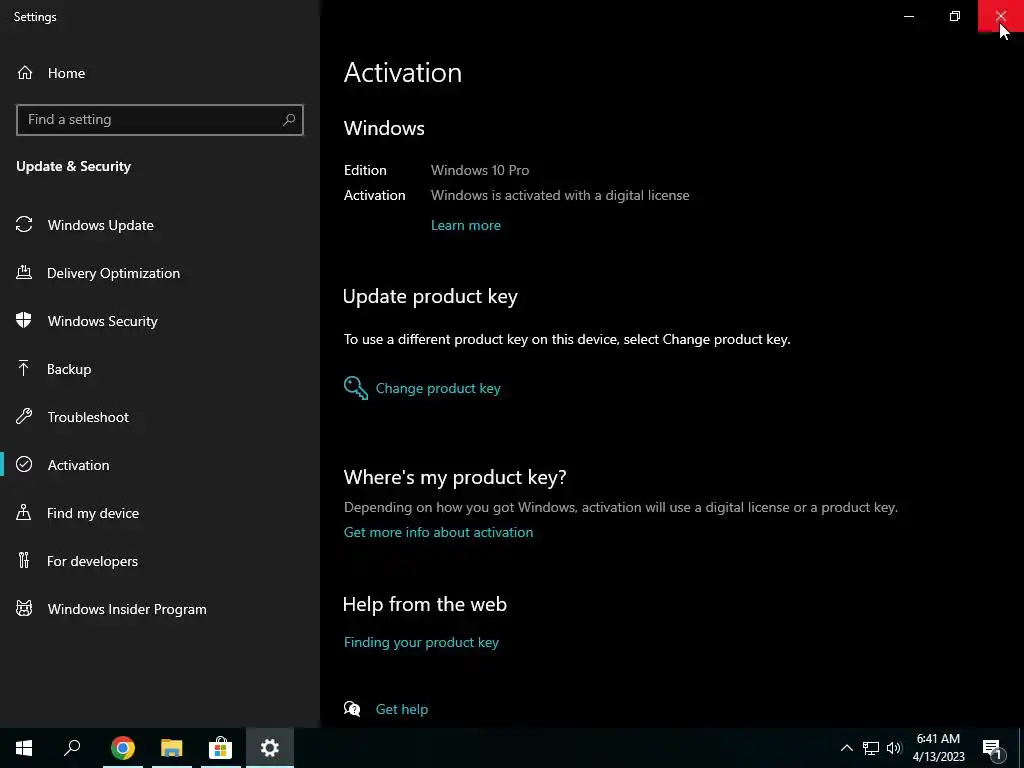Click the Find my device person icon
1024x768 pixels.
tap(24, 513)
